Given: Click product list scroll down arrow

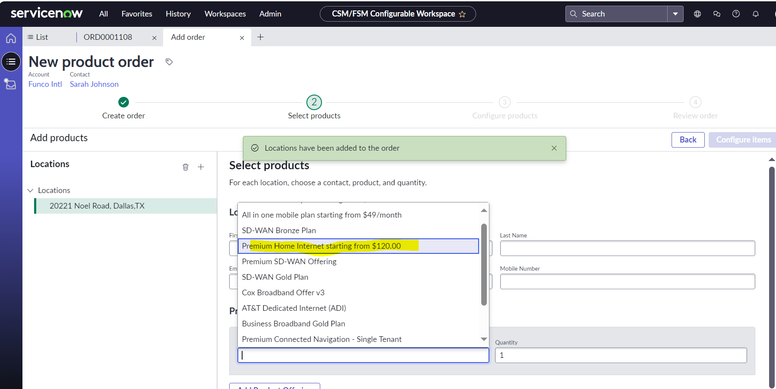Looking at the screenshot, I should [484, 339].
